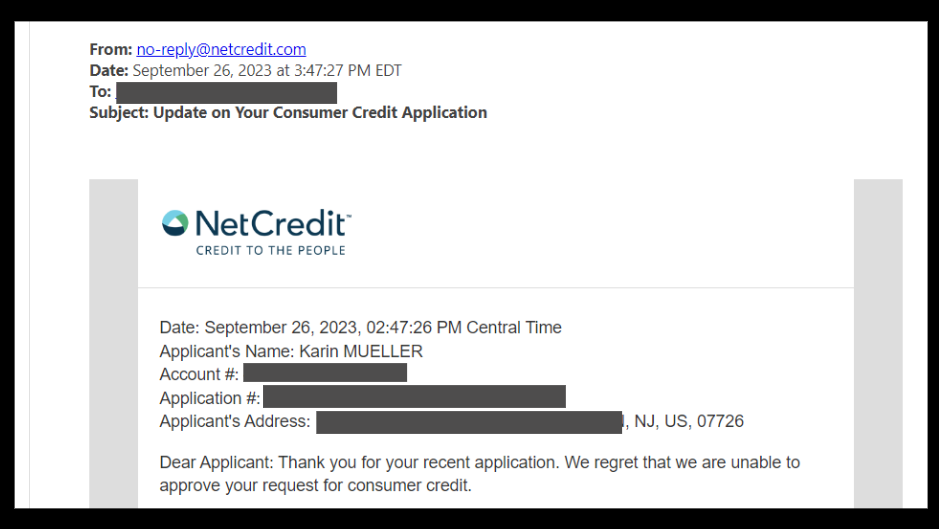This screenshot has height=529, width=939.
Task: Click the redacted Applicant's Address bar
Action: [469, 422]
